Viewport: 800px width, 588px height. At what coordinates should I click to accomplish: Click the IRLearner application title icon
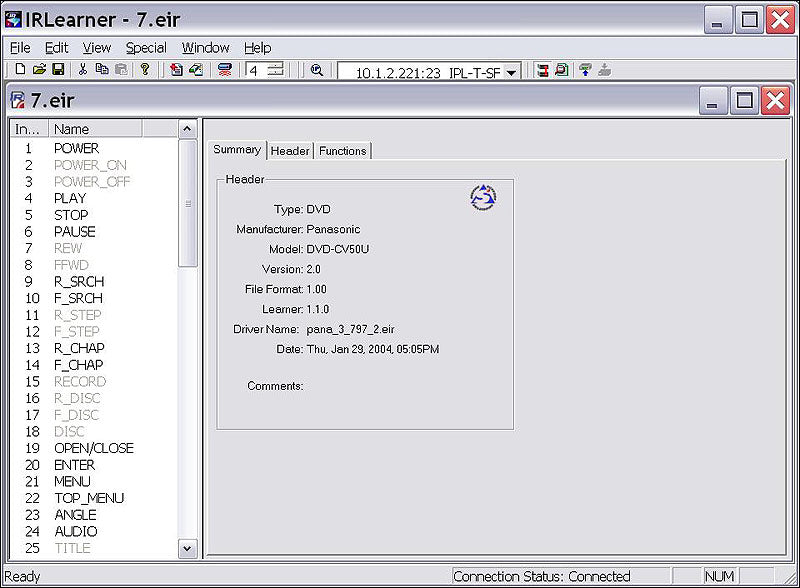(x=13, y=19)
